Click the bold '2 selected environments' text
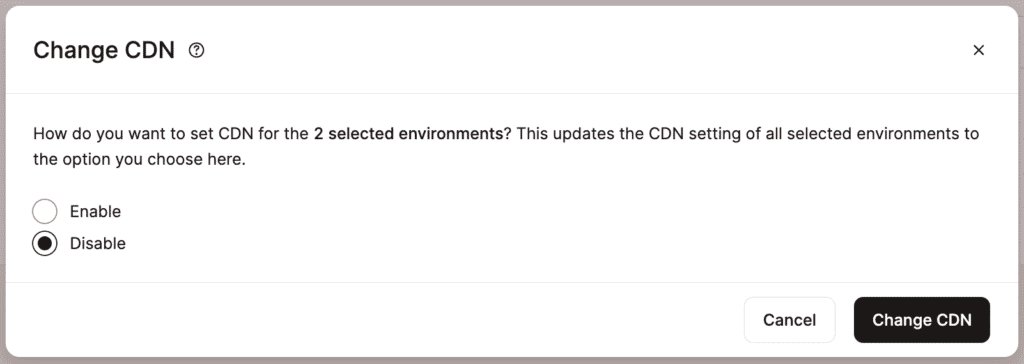 [408, 134]
